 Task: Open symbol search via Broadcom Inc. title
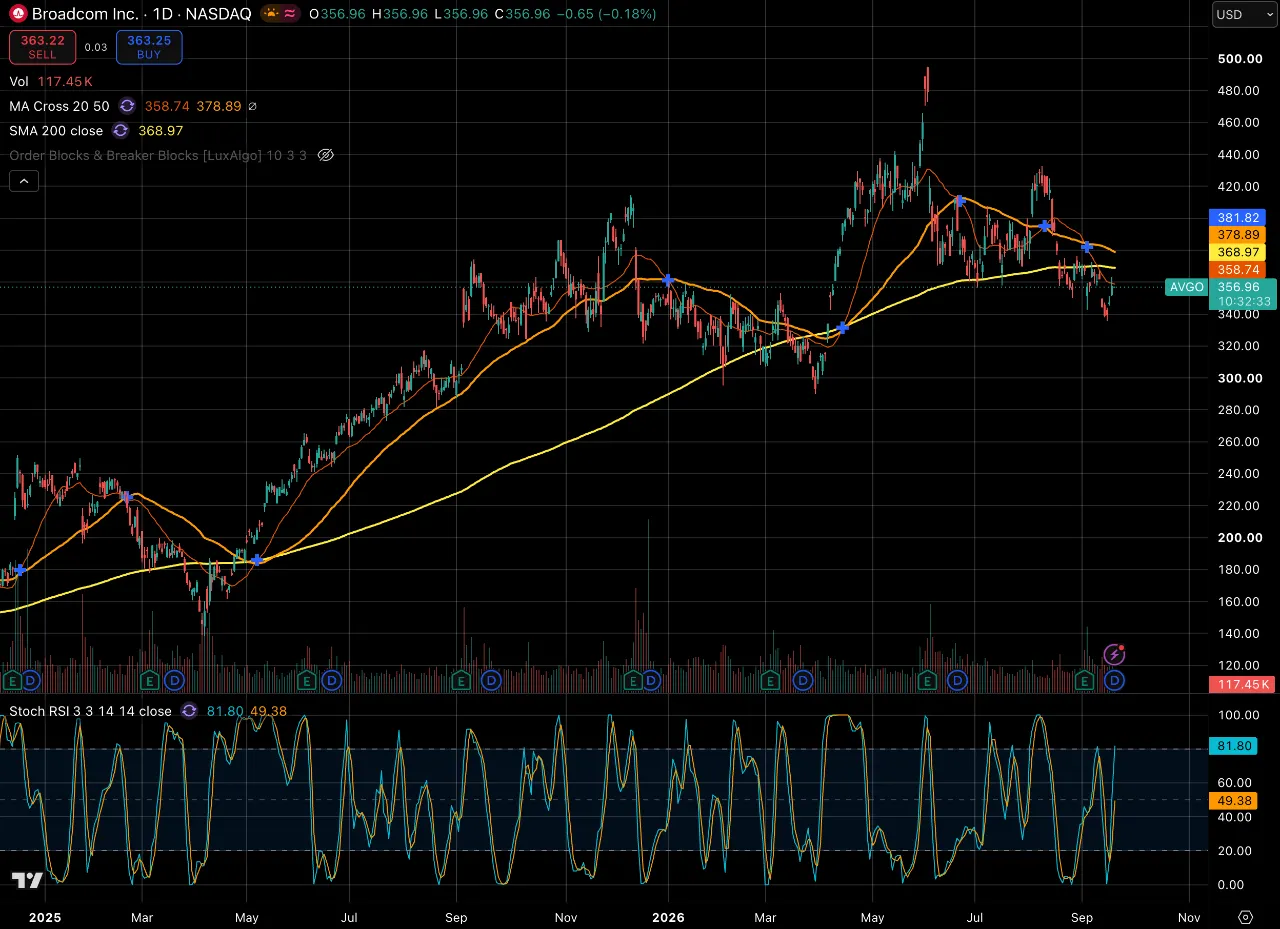(x=85, y=14)
